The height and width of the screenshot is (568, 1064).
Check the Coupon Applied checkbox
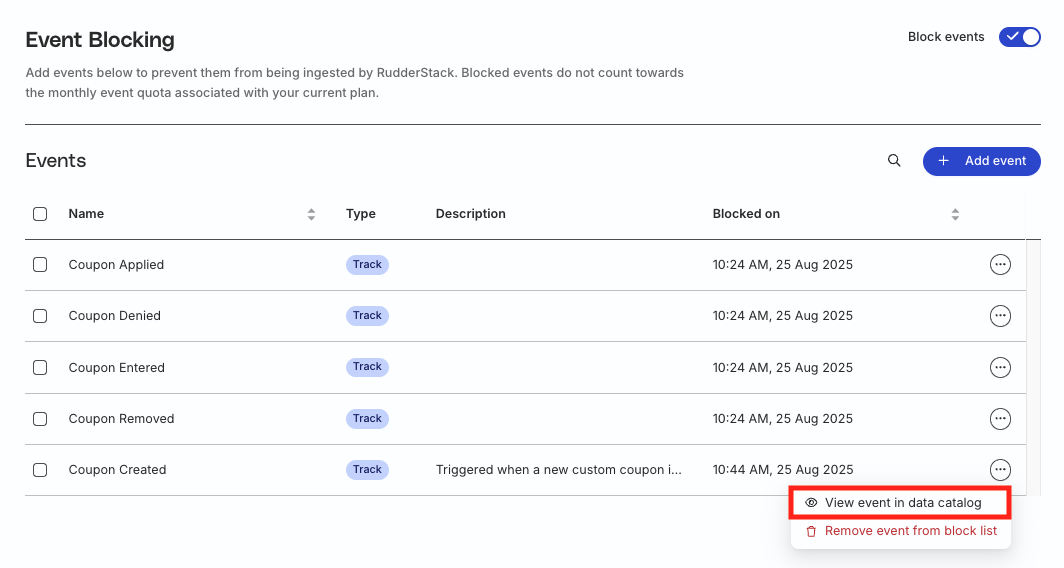click(x=40, y=265)
